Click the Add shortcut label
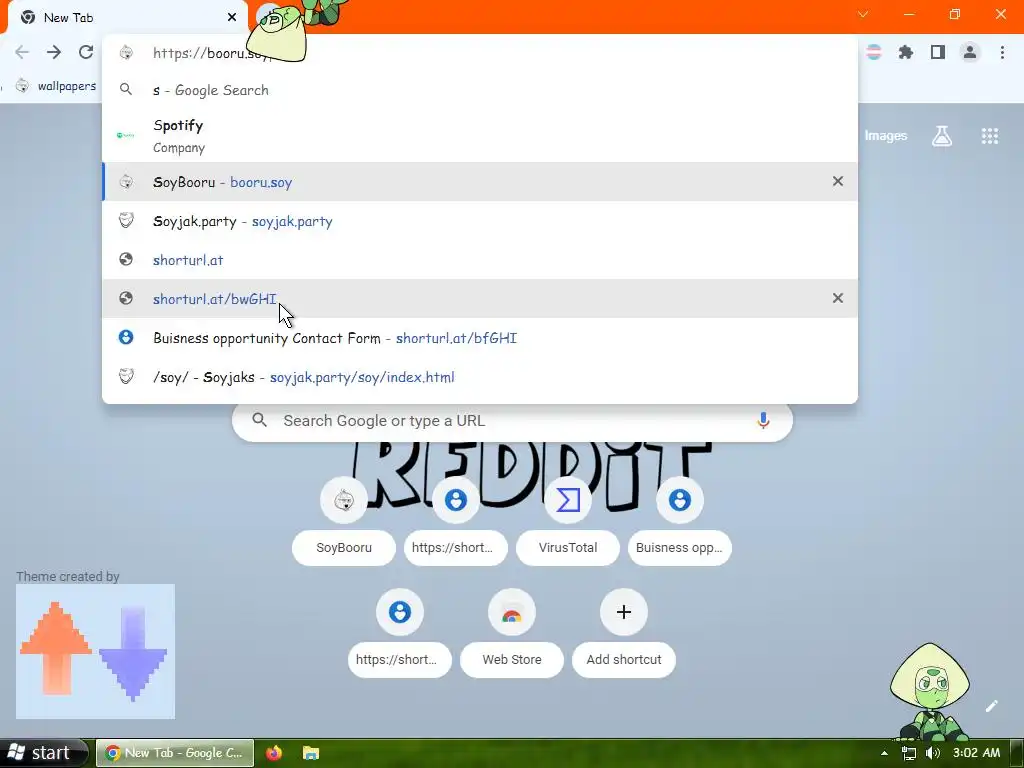 click(624, 660)
